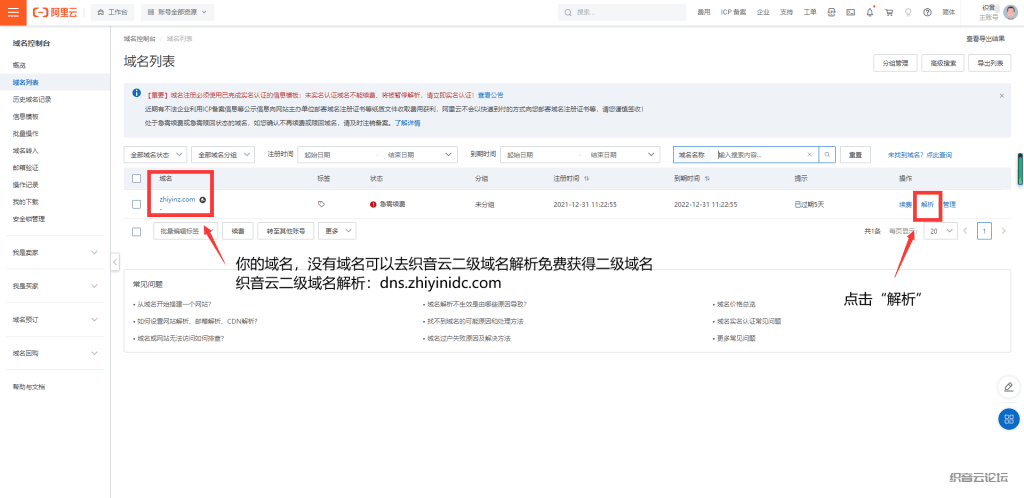Click the lightbulb icon in header
This screenshot has height=498, width=1024.
(908, 12)
